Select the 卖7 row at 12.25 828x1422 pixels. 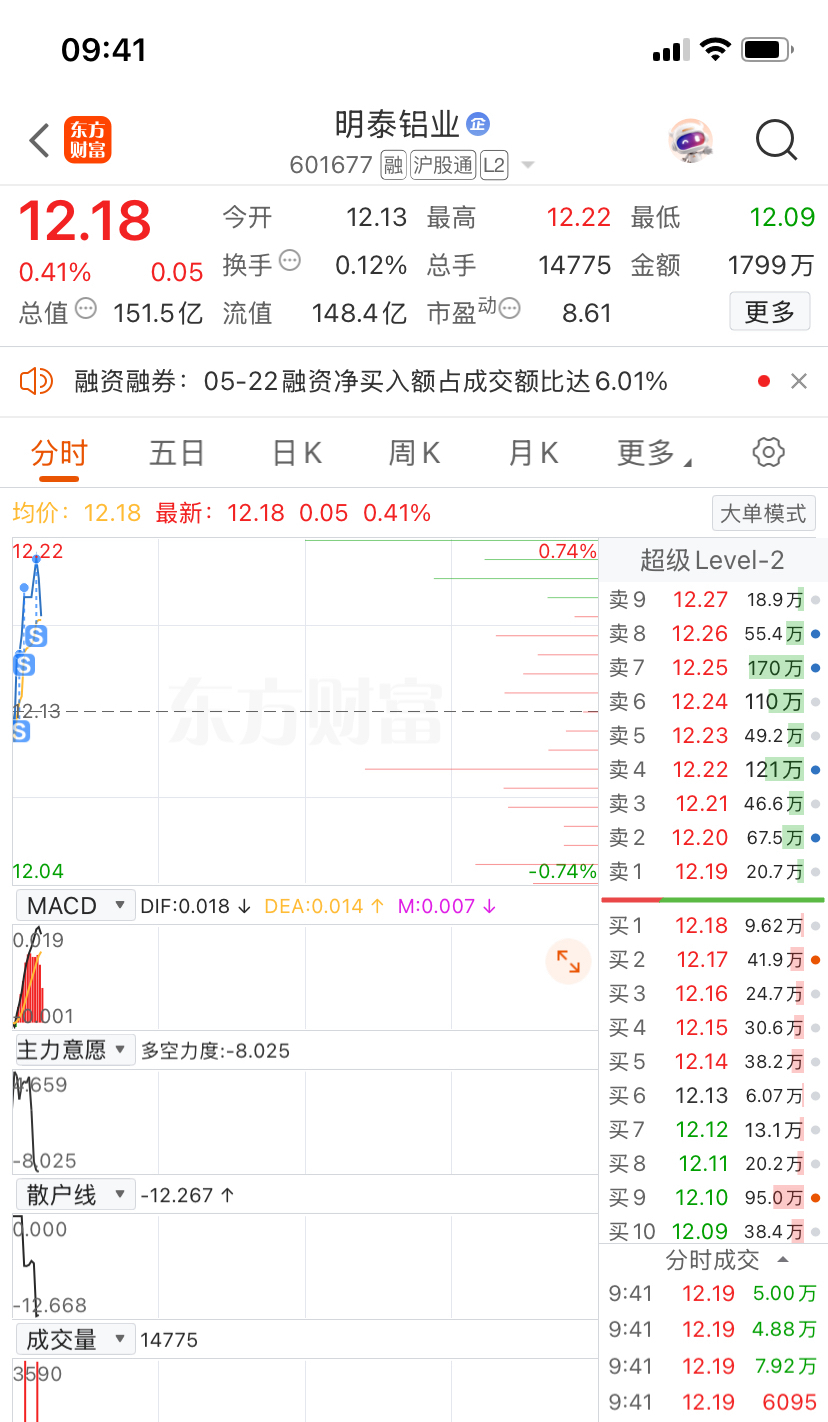[x=713, y=668]
